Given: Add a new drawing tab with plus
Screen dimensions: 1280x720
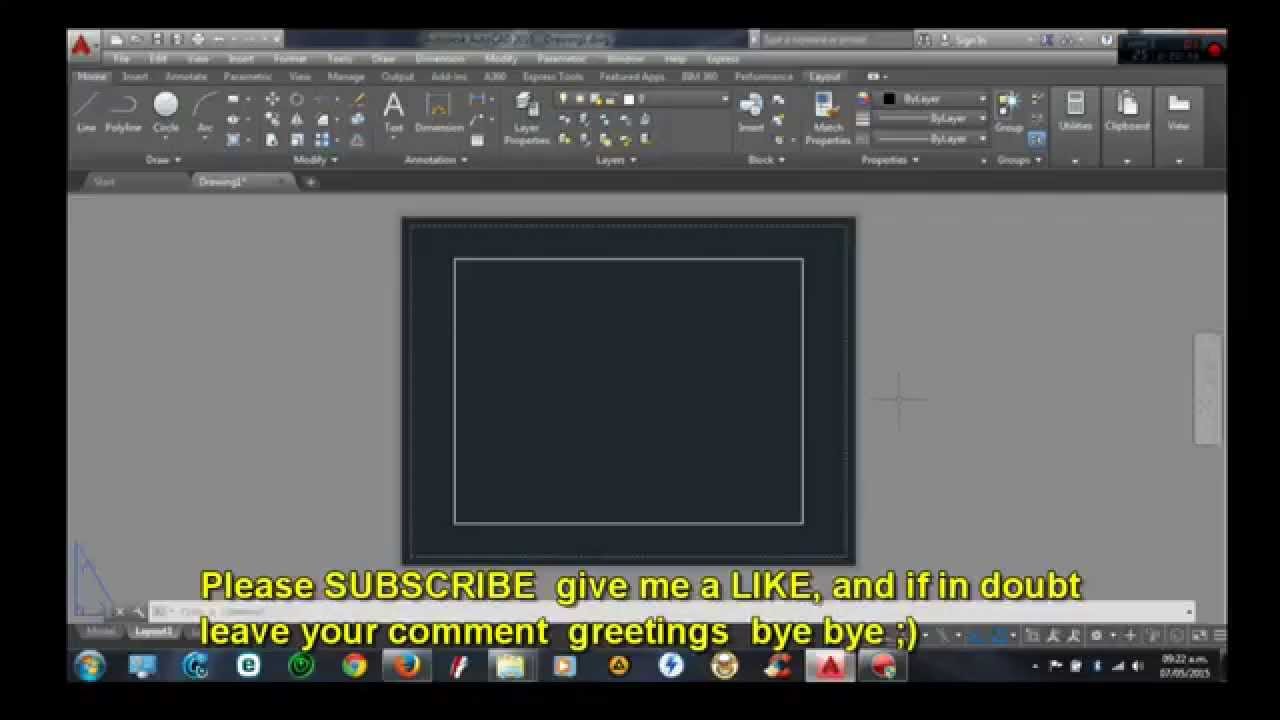Looking at the screenshot, I should [310, 182].
